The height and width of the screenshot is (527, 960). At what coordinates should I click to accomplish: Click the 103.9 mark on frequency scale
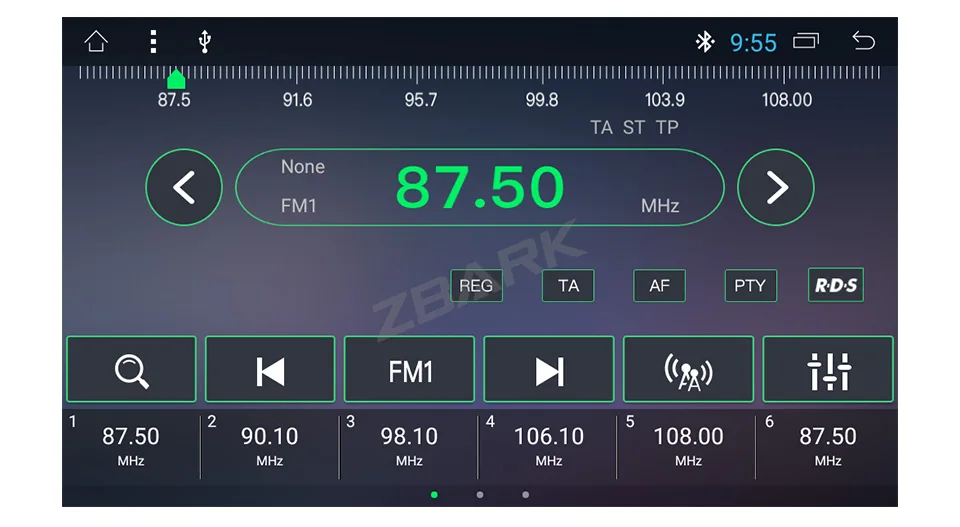(664, 100)
